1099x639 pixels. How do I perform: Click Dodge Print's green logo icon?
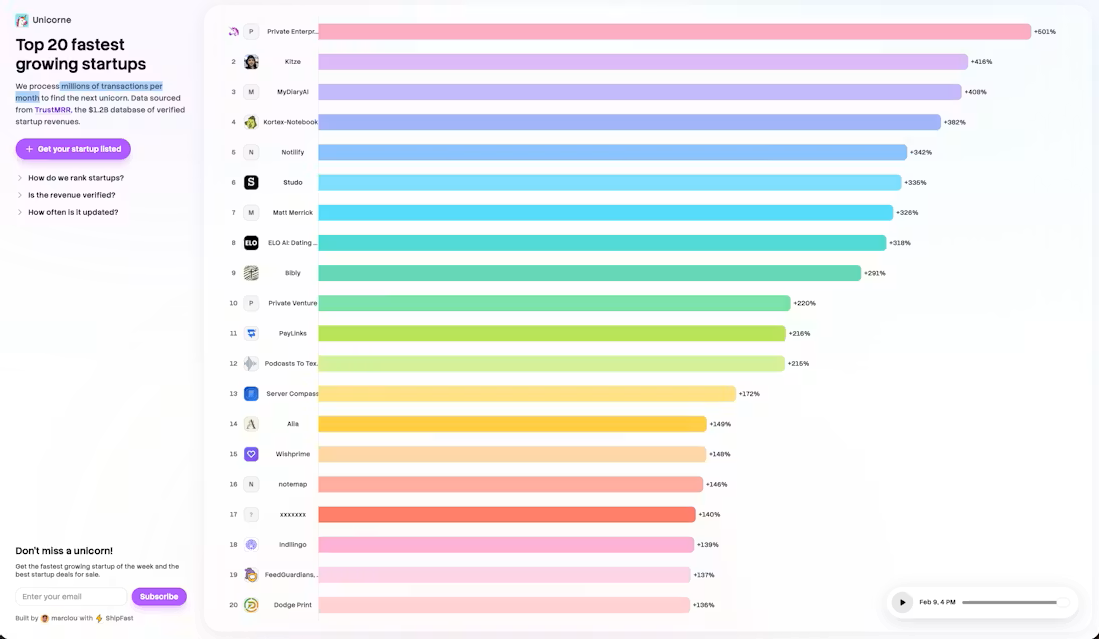tap(251, 605)
